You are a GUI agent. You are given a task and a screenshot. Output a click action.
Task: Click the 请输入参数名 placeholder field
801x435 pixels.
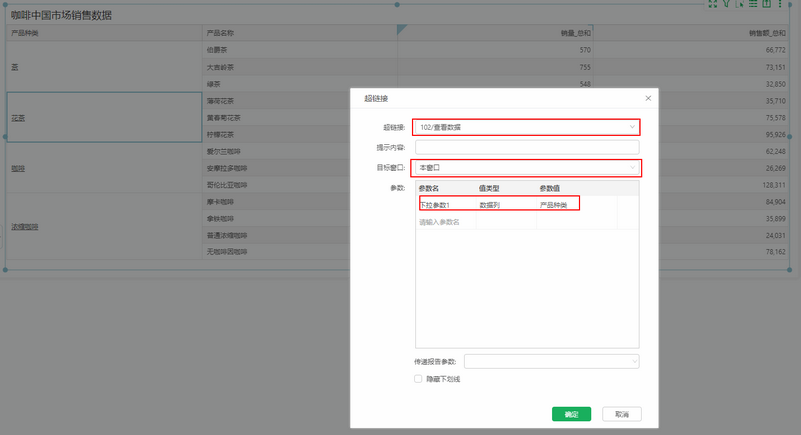(x=446, y=222)
